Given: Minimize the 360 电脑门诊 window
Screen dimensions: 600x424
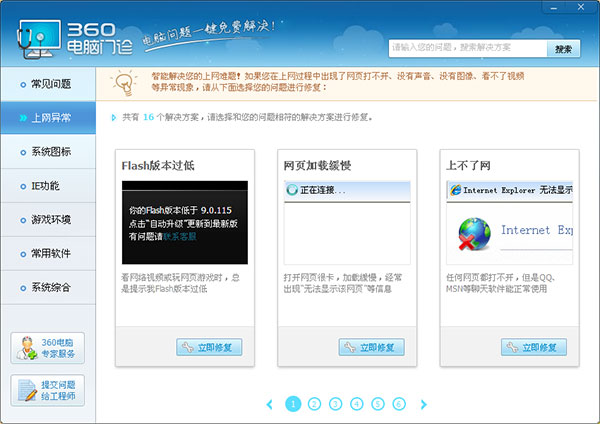Looking at the screenshot, I should pyautogui.click(x=554, y=8).
